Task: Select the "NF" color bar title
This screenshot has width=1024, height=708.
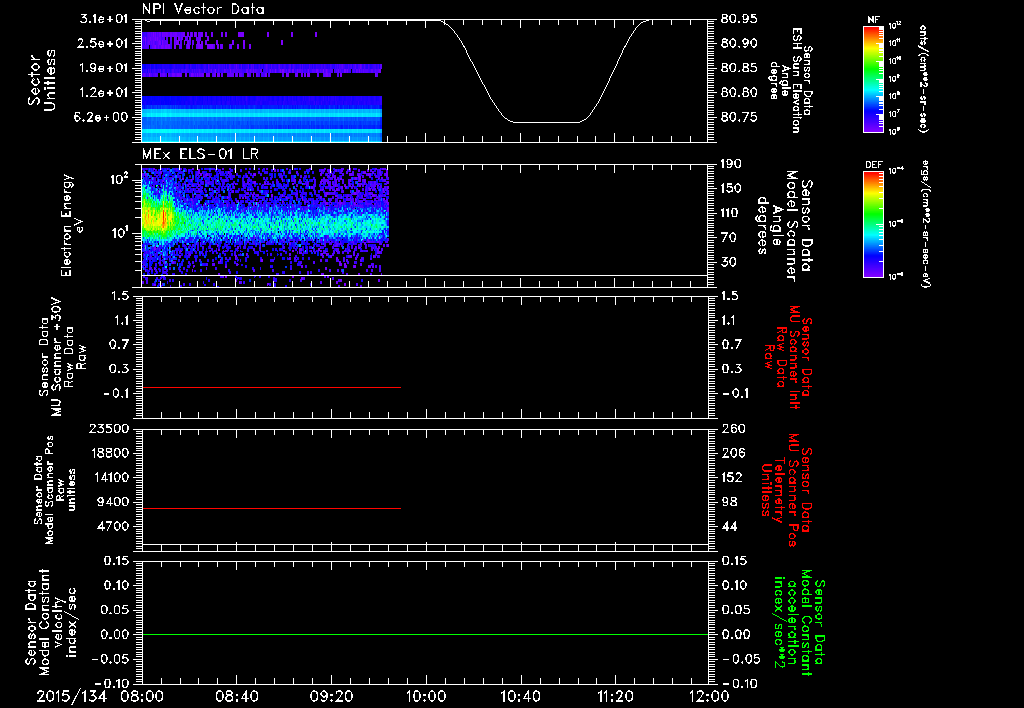Action: click(x=873, y=20)
